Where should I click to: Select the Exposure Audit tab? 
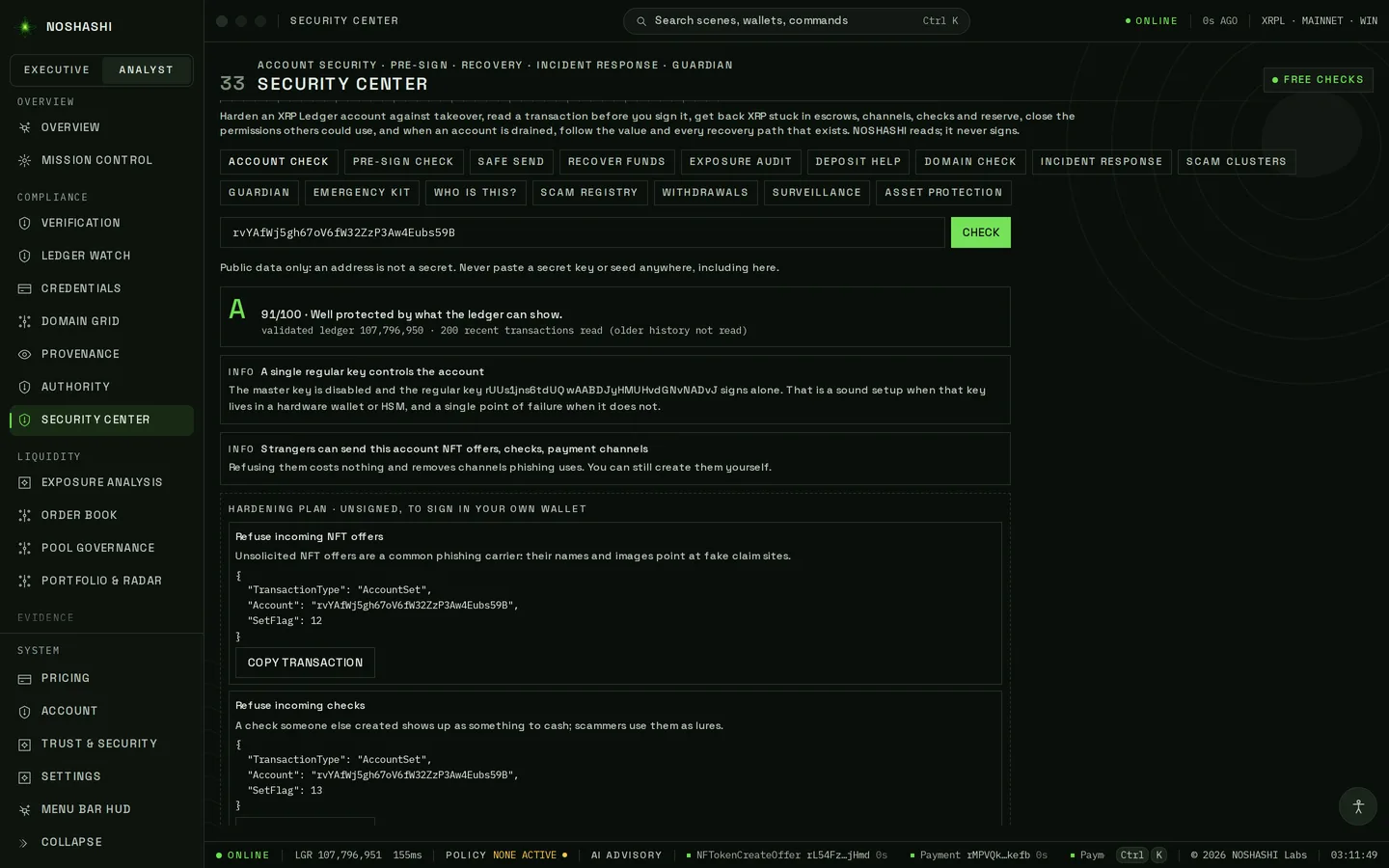point(741,162)
